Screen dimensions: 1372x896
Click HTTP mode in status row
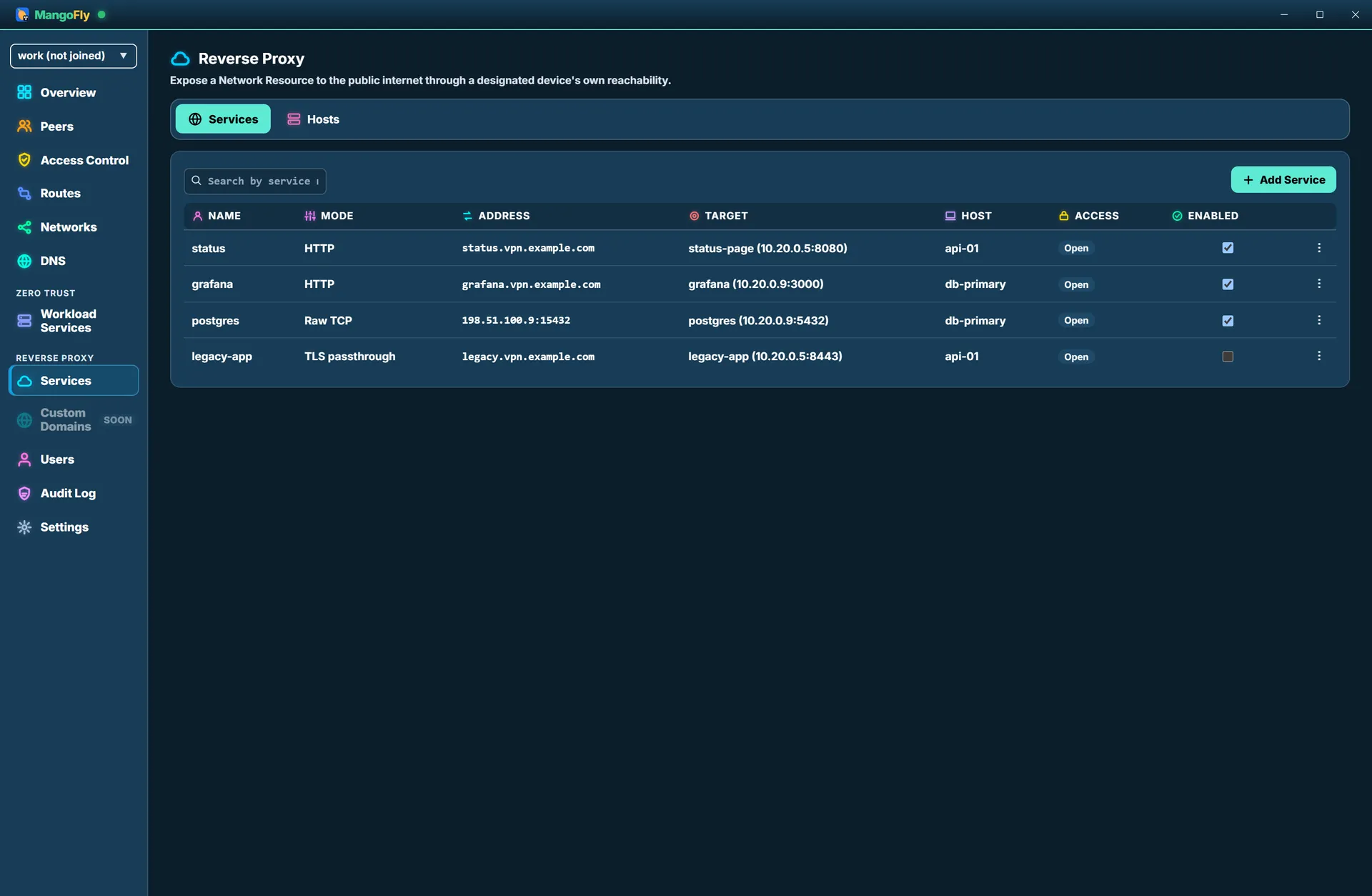tap(319, 248)
